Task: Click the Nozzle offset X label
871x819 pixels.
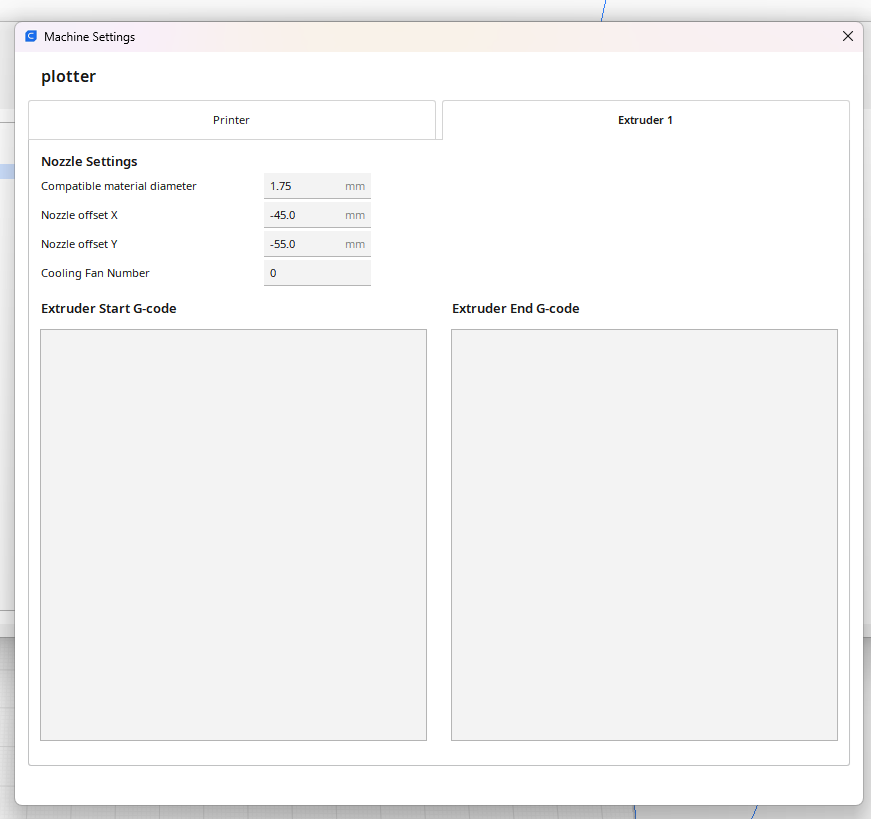Action: 80,215
